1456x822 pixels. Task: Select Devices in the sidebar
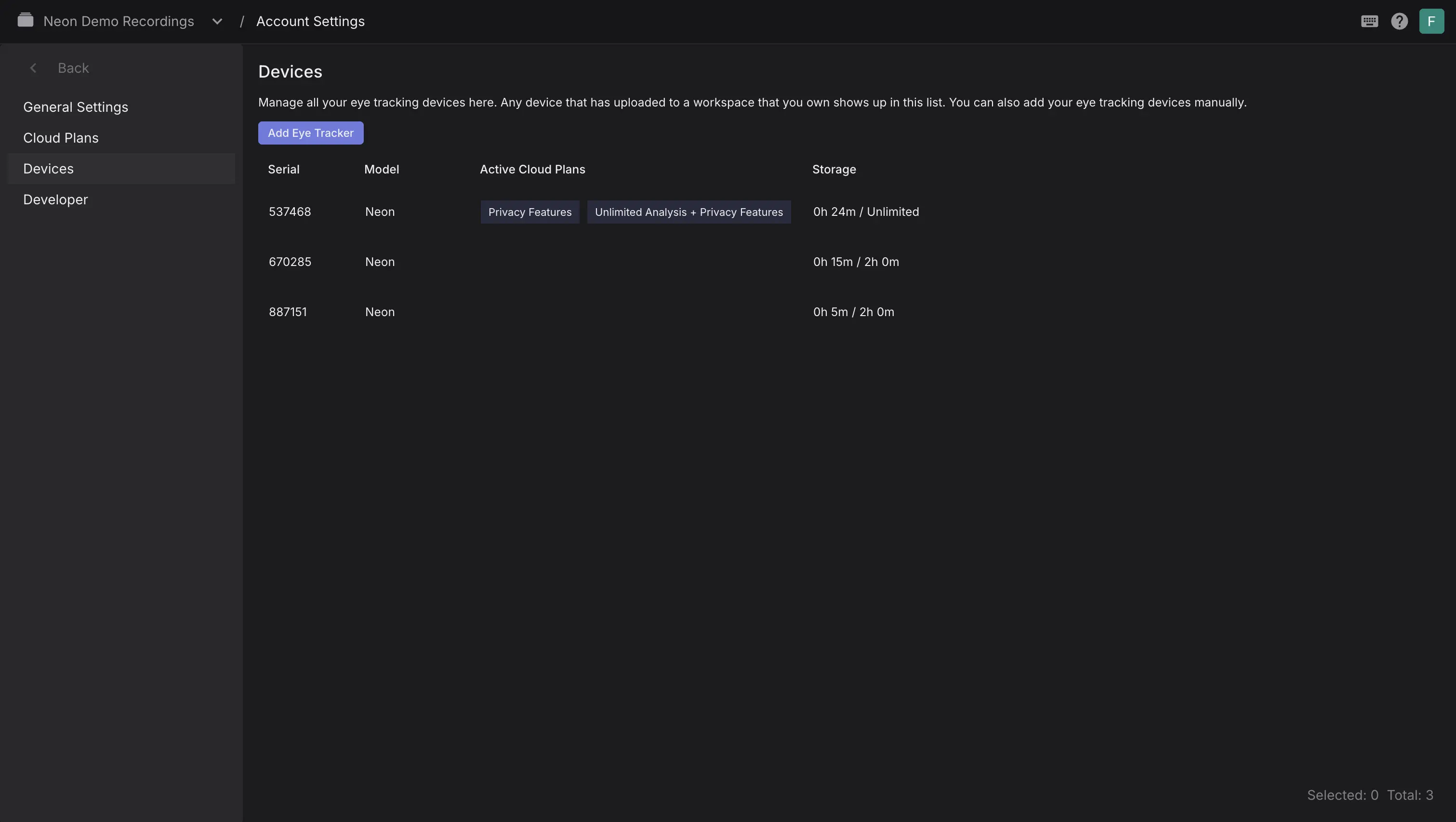49,169
